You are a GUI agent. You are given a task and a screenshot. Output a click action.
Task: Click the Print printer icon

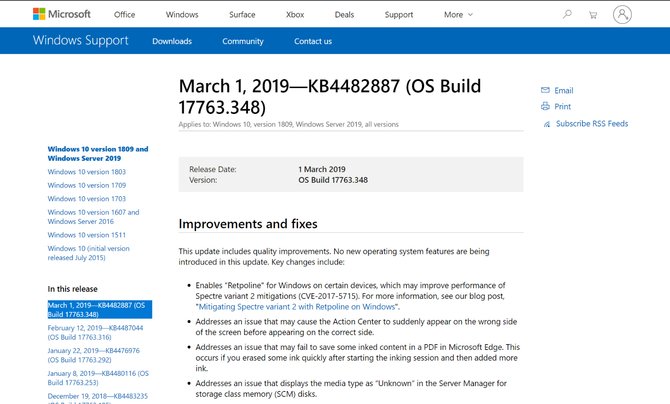[545, 106]
